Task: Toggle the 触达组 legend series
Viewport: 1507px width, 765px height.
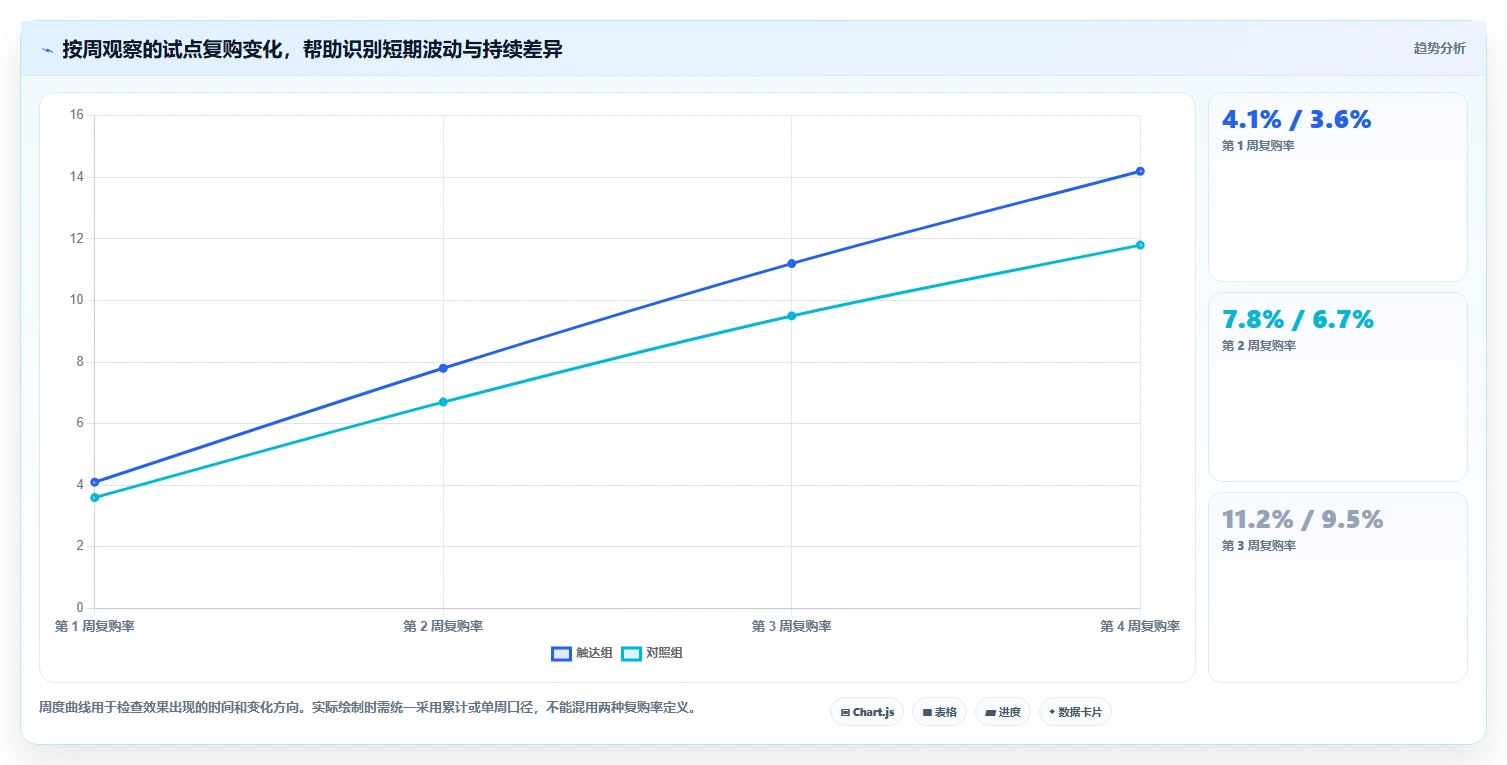Action: (582, 653)
